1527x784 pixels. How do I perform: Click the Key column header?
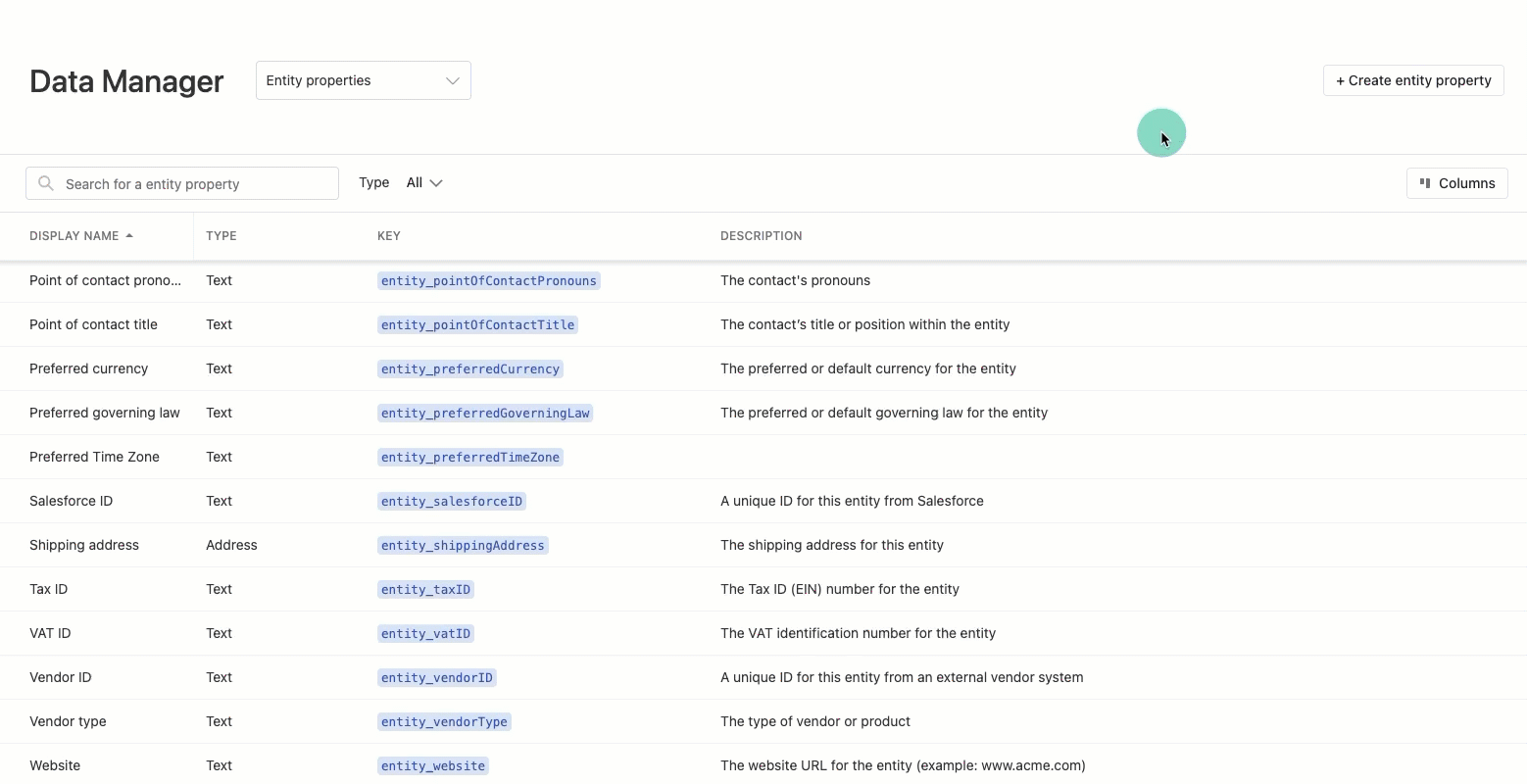(389, 236)
